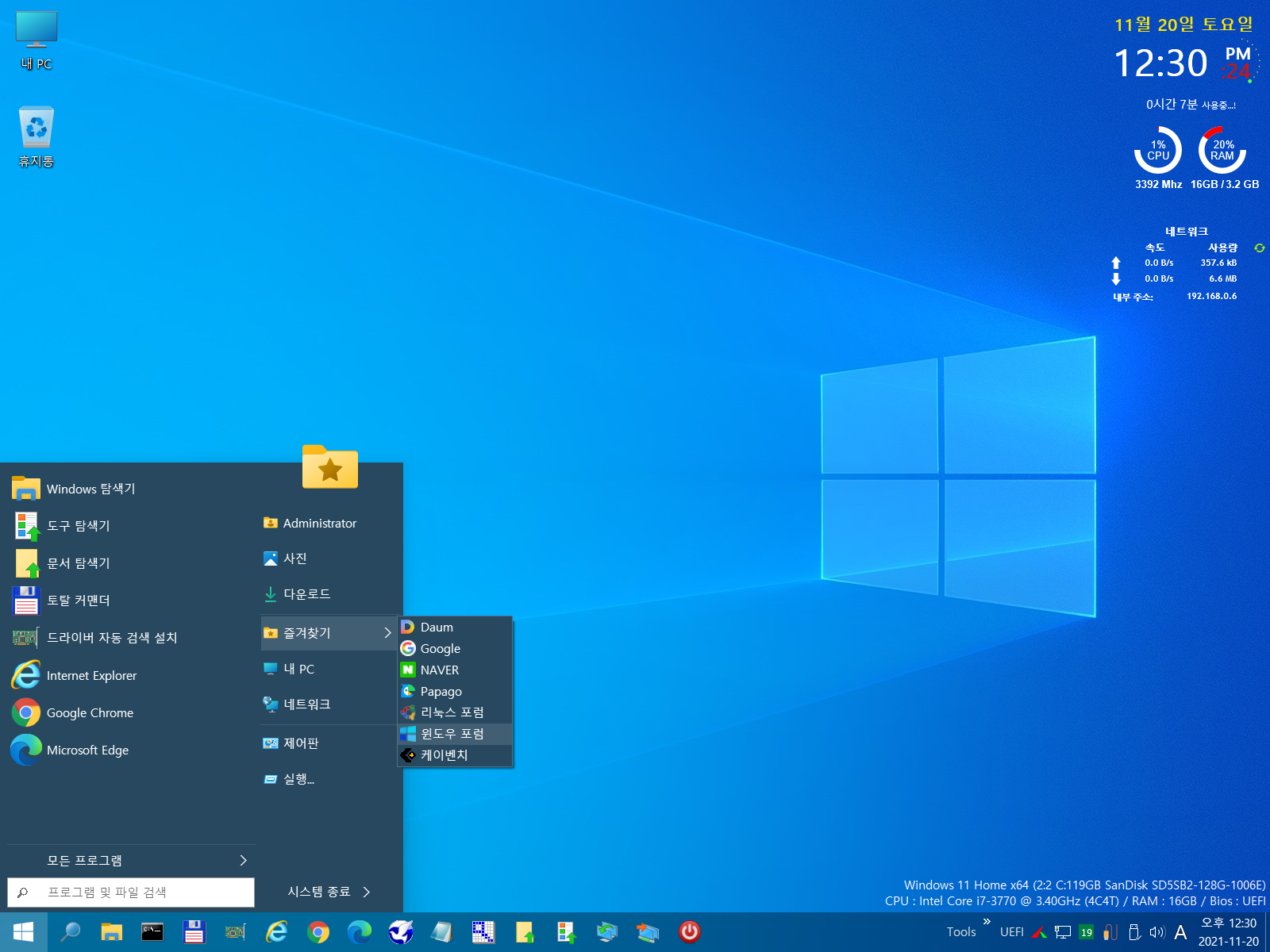Screen dimensions: 1270x952
Task: Open tools explorer taskbar icon
Action: point(566,932)
